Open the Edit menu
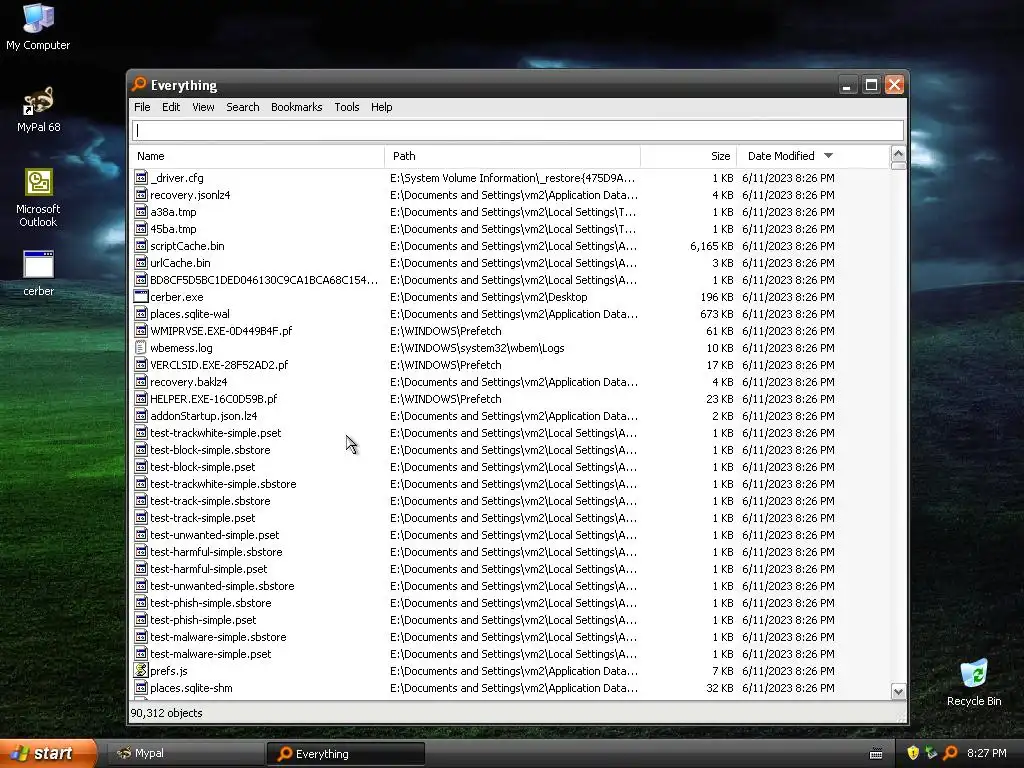Screen dimensions: 1024x768 coord(171,107)
